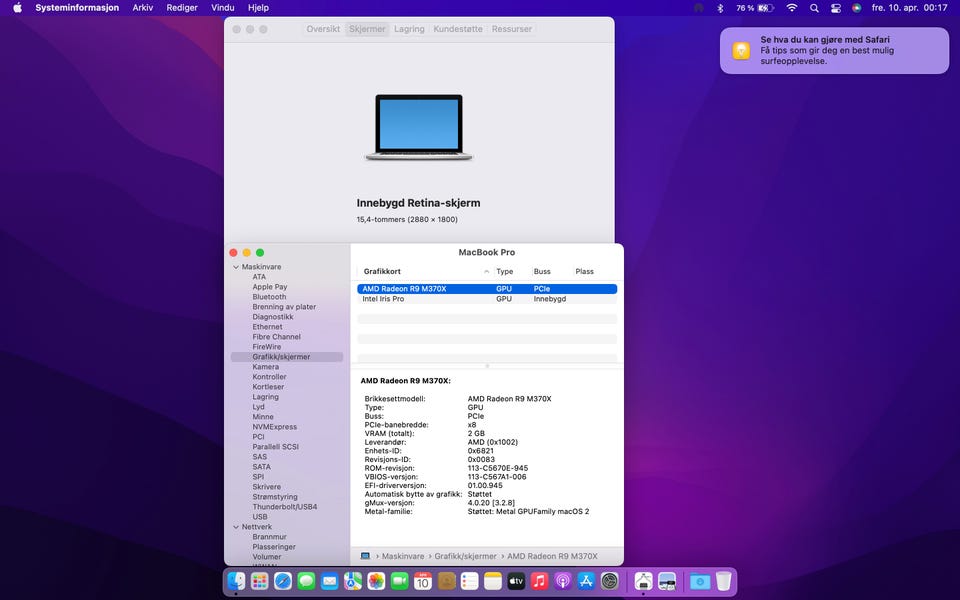Select AMD Radeon R9 M370X row
960x600 pixels.
tap(487, 288)
